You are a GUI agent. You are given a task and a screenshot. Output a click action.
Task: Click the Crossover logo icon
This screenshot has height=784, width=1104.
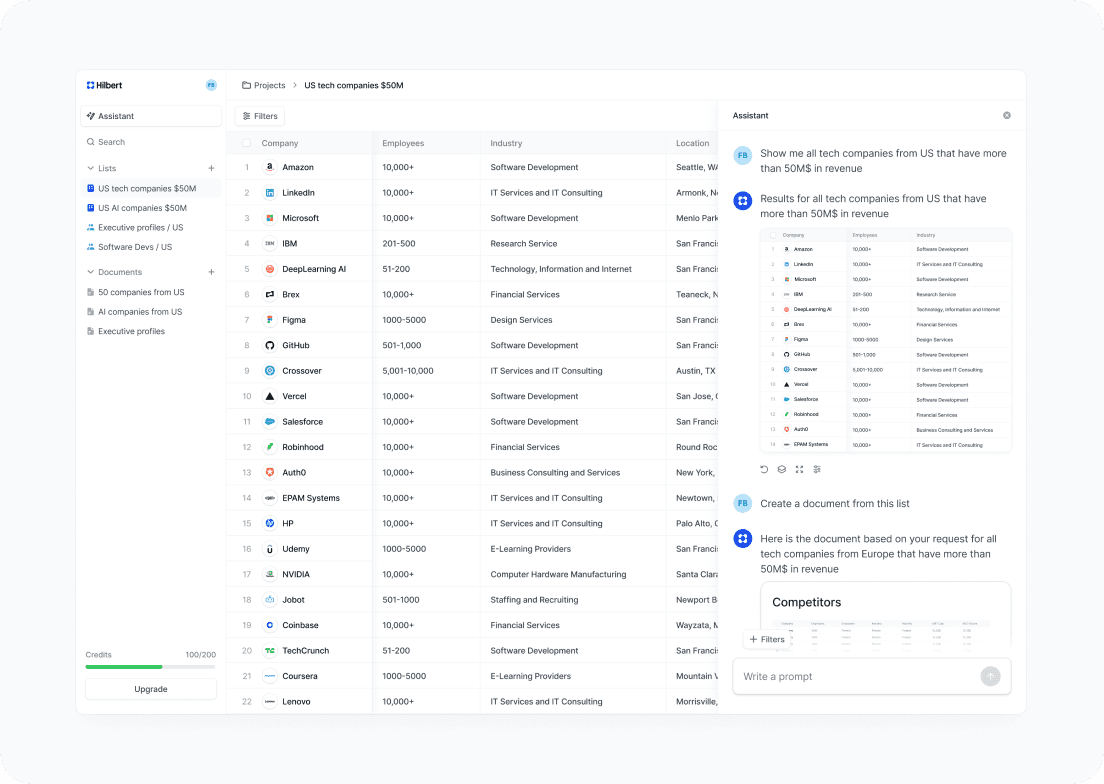click(x=270, y=371)
